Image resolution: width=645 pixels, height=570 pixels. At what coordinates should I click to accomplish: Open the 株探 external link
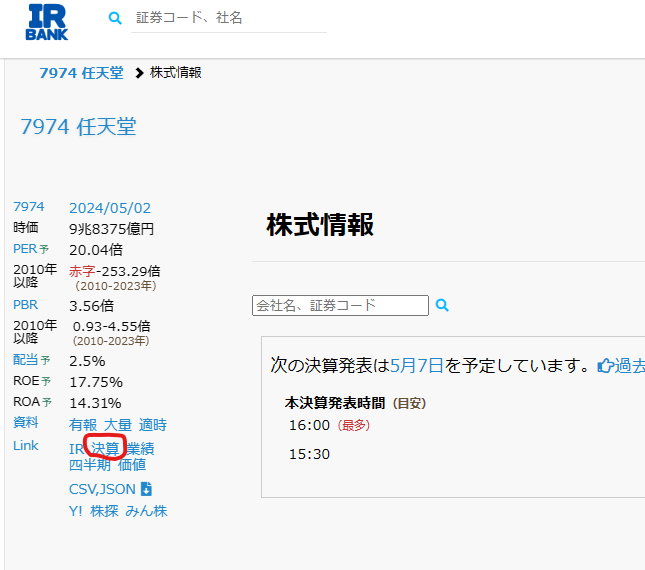pos(104,511)
